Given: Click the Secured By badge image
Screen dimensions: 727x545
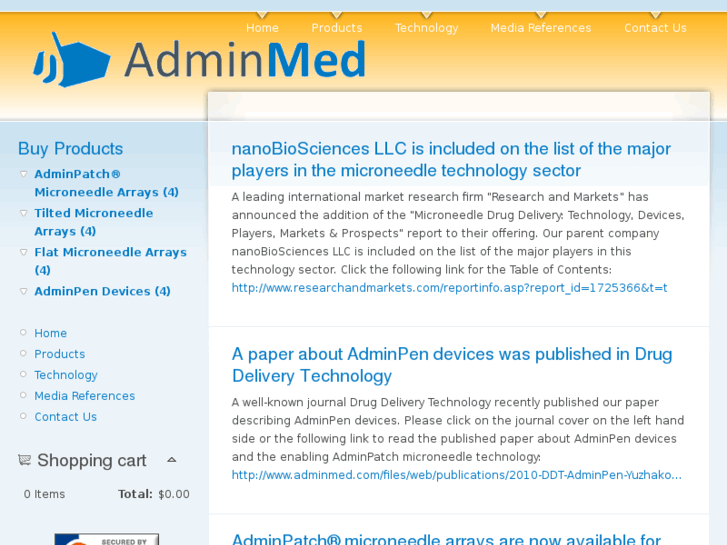Looking at the screenshot, I should point(107,539).
